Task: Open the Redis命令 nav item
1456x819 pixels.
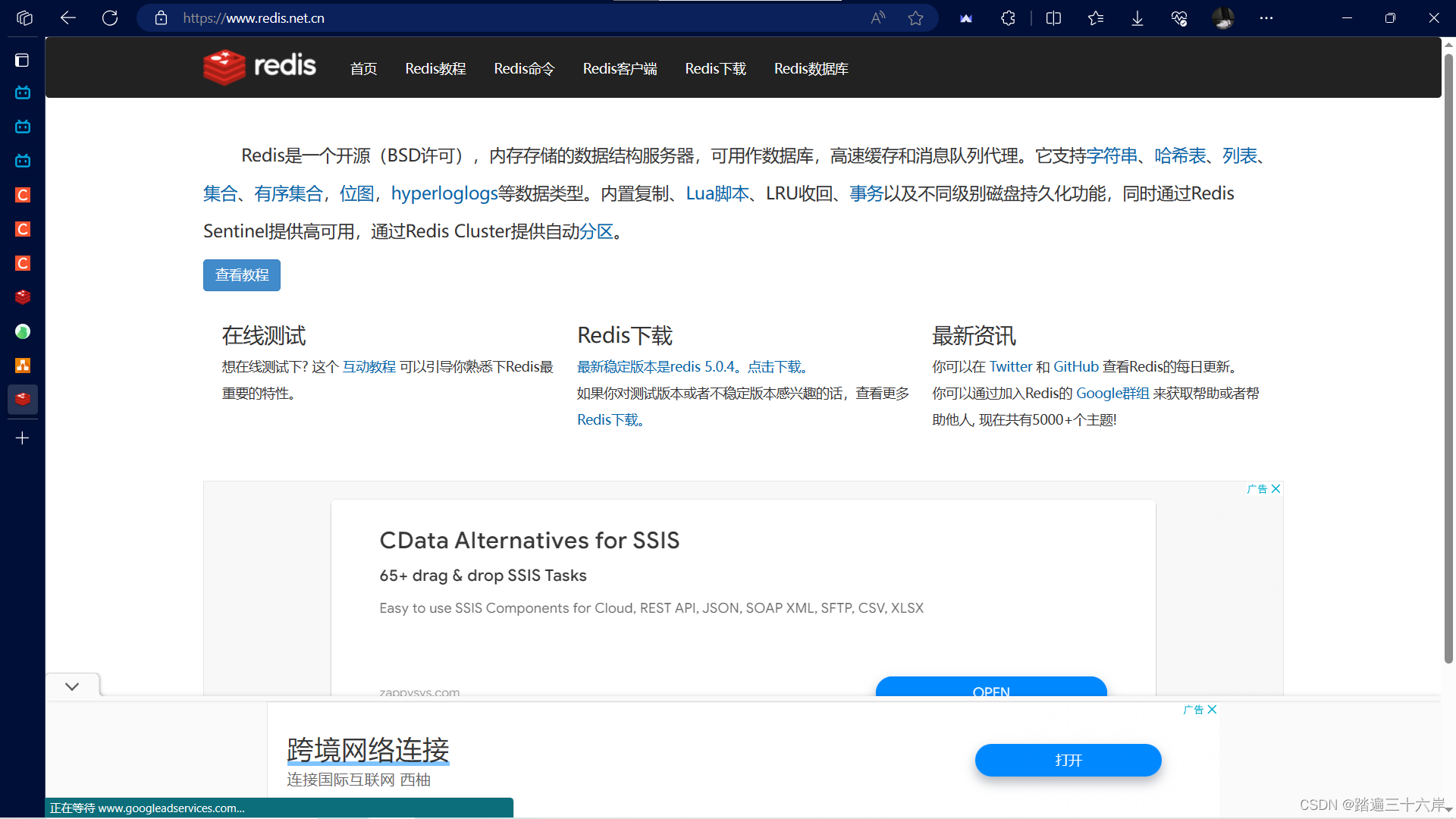Action: pyautogui.click(x=524, y=69)
